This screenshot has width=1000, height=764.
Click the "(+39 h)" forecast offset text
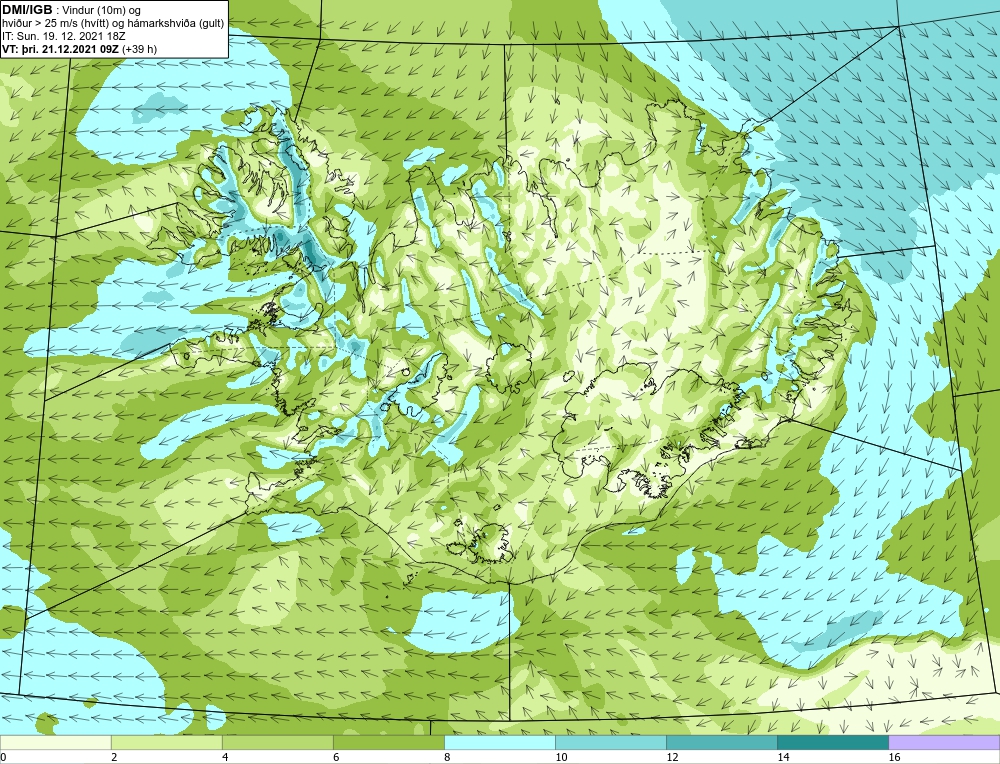click(140, 49)
